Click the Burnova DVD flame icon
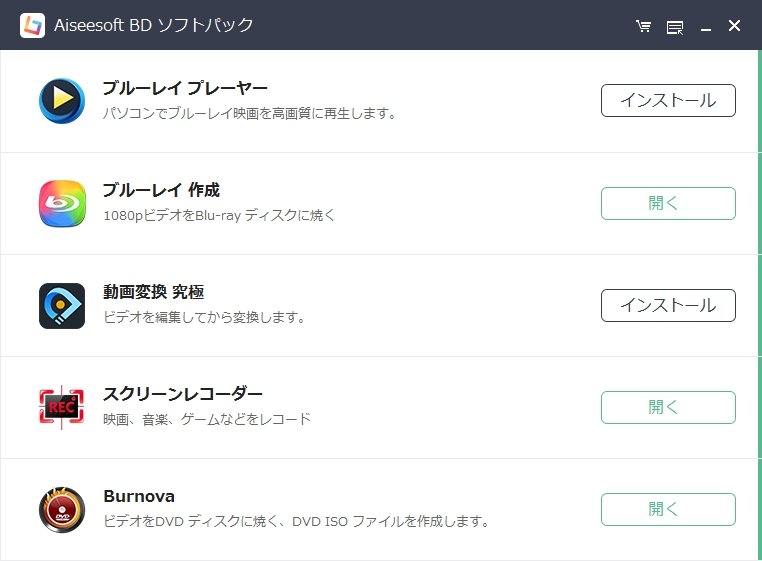 pyautogui.click(x=62, y=509)
